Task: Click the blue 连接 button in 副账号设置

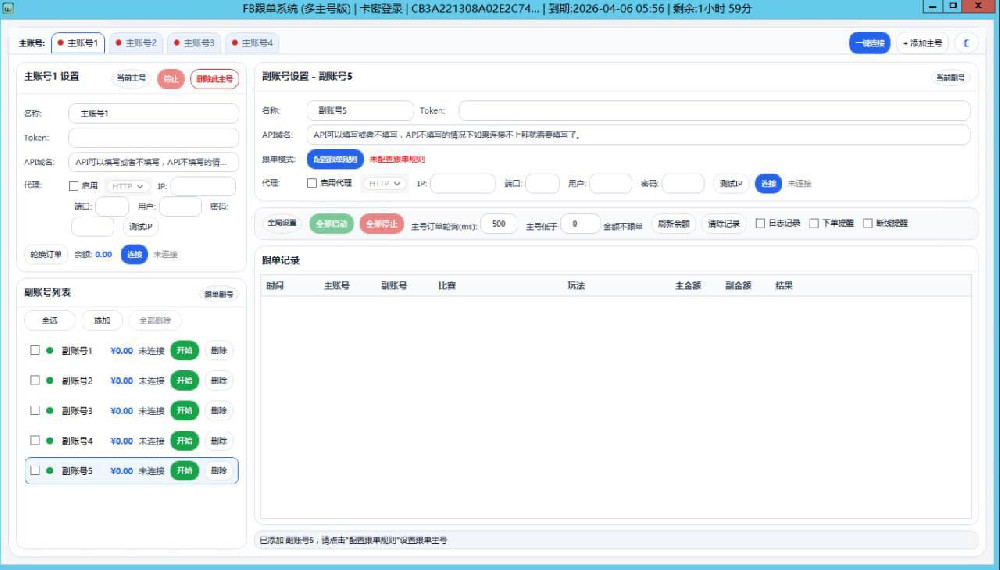Action: 768,183
